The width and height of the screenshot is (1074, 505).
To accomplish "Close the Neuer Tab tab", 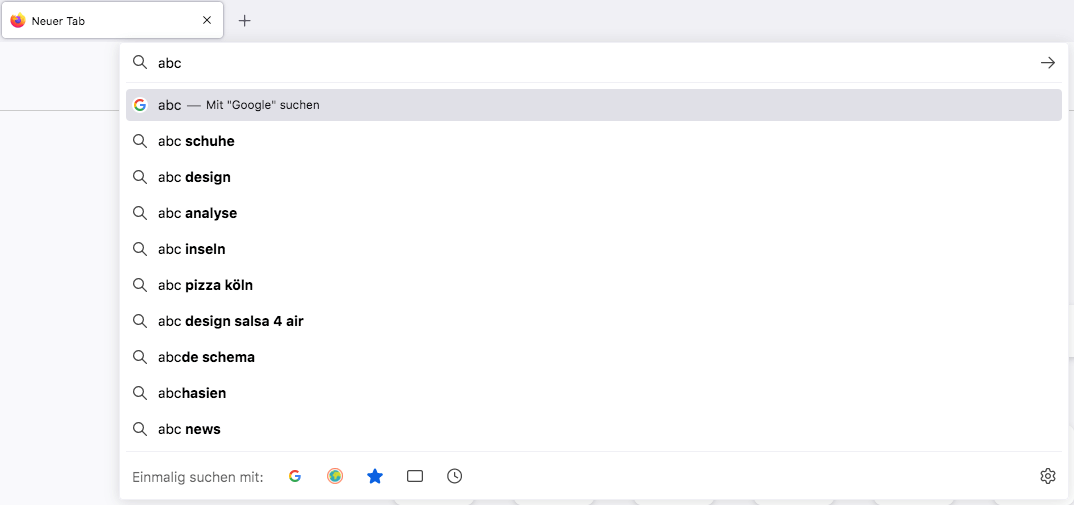I will pyautogui.click(x=207, y=21).
